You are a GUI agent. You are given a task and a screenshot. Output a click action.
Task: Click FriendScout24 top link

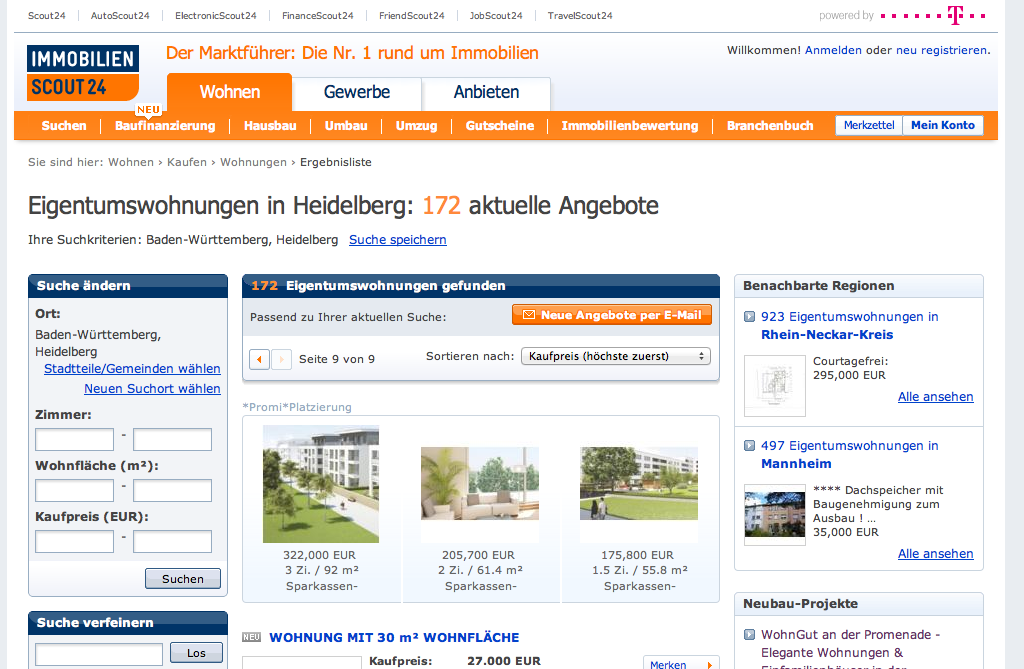[411, 16]
